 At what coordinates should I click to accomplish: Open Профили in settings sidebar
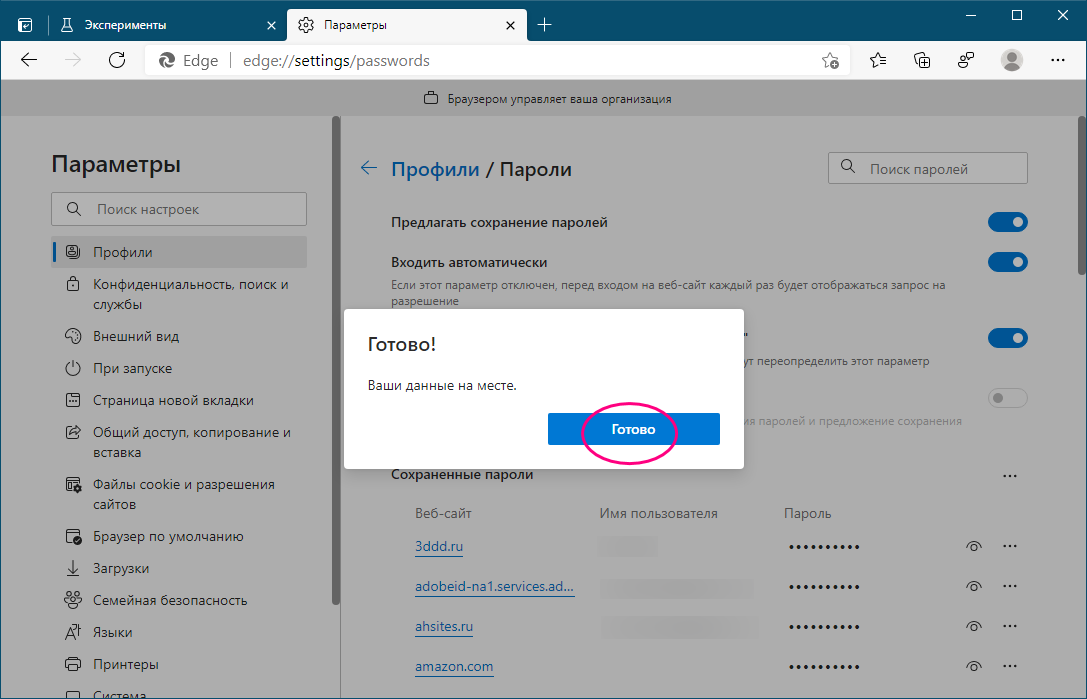[180, 252]
